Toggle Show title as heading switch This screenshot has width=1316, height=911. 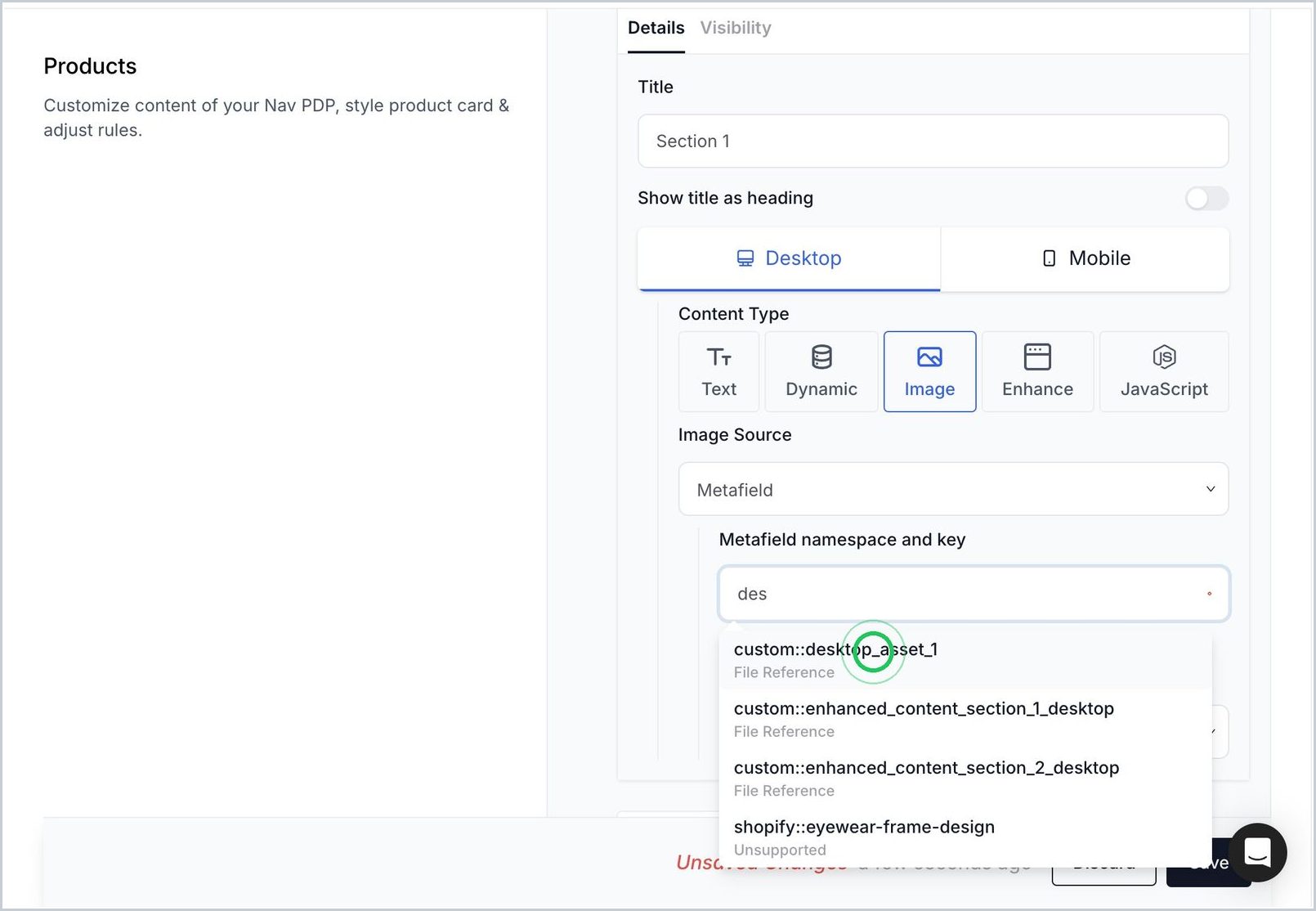coord(1206,198)
